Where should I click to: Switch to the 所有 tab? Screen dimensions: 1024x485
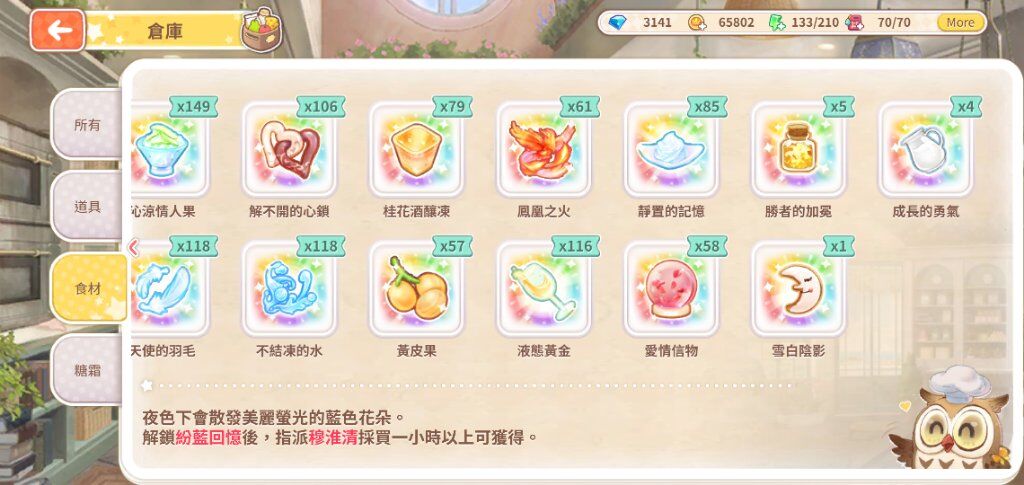pyautogui.click(x=88, y=124)
